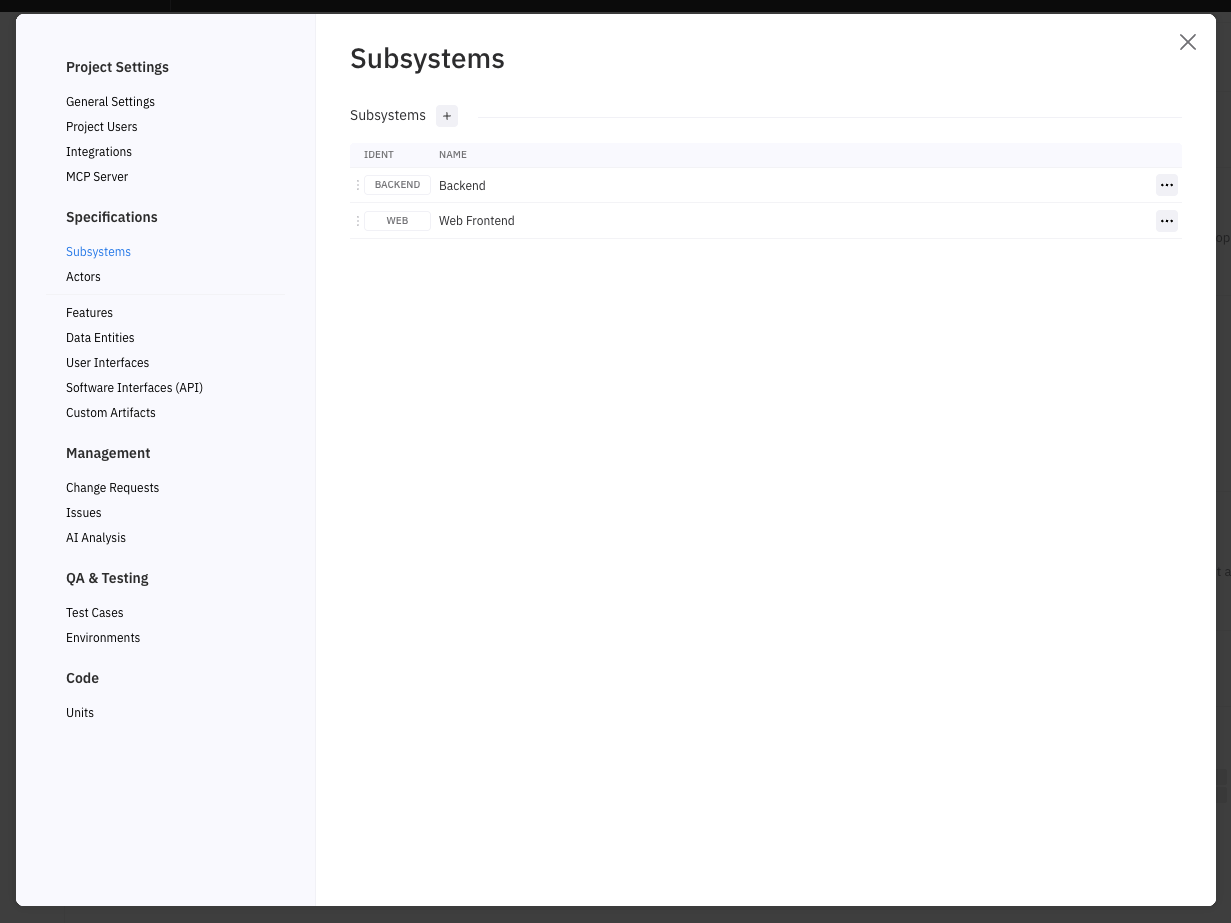Click the plus icon to add a subsystem
Screen dimensions: 1231x923
[447, 116]
